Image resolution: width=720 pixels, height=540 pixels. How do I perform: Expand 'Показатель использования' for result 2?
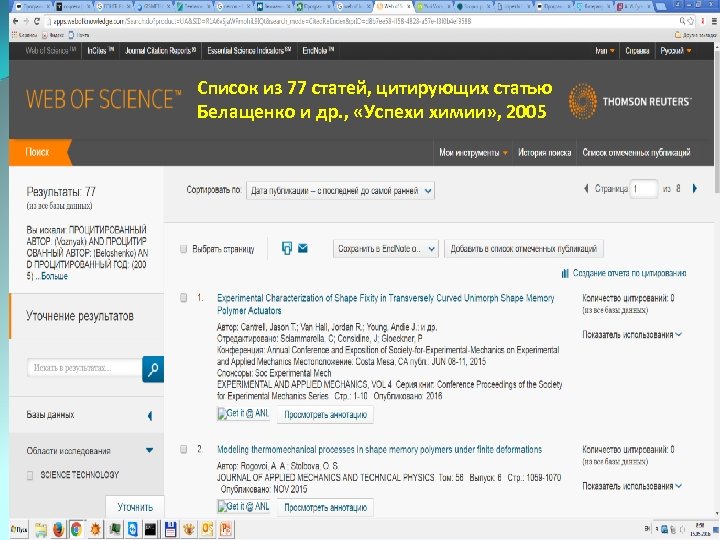632,486
